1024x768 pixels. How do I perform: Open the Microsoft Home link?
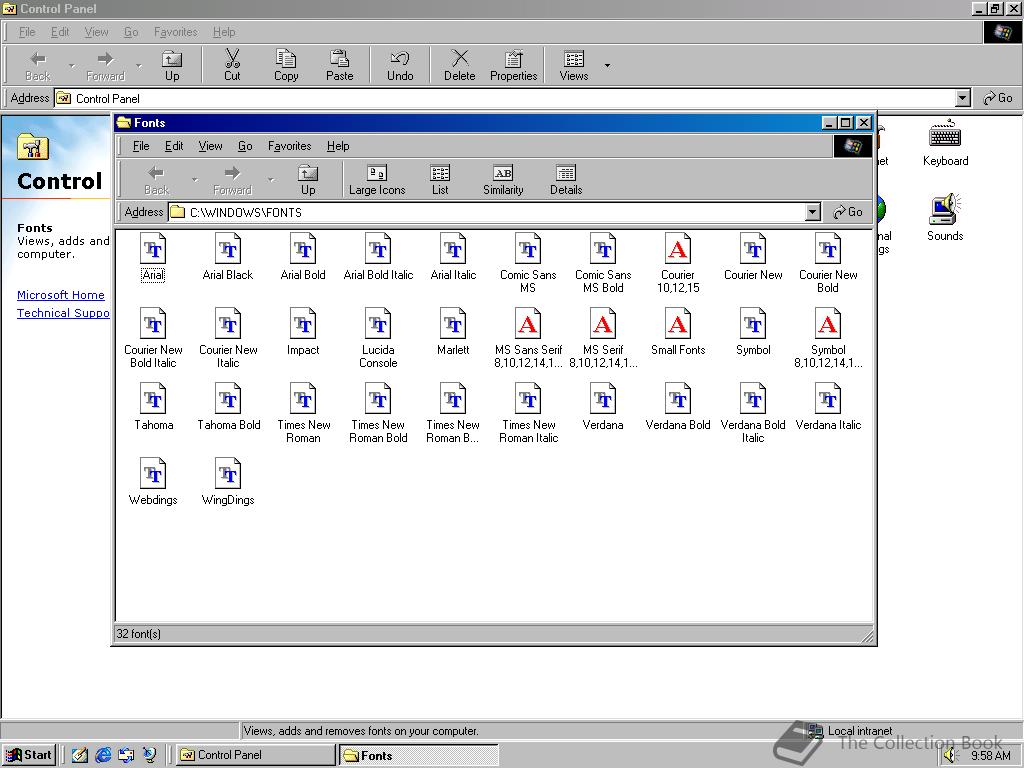click(61, 295)
